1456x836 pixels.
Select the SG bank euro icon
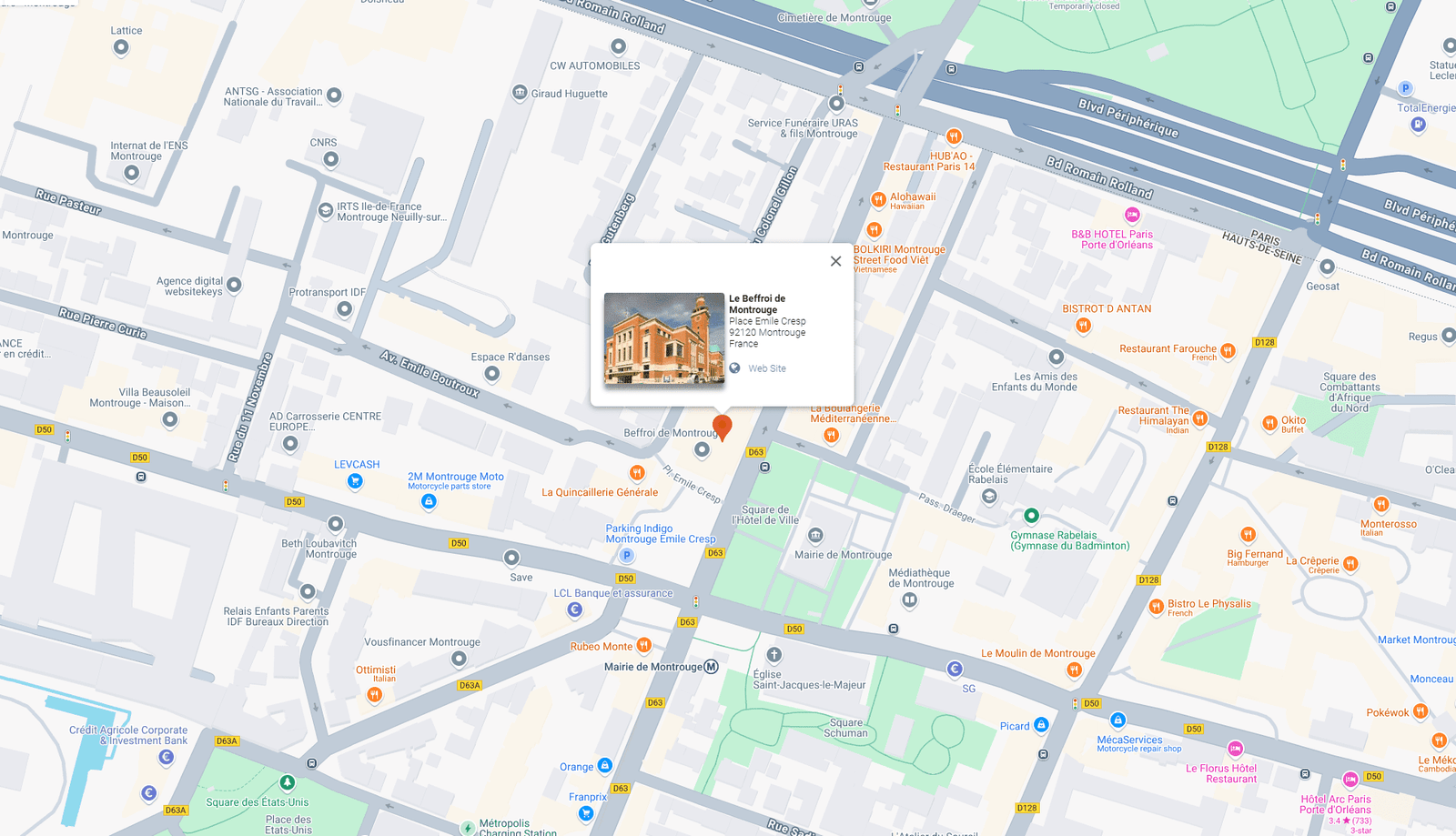pos(955,670)
